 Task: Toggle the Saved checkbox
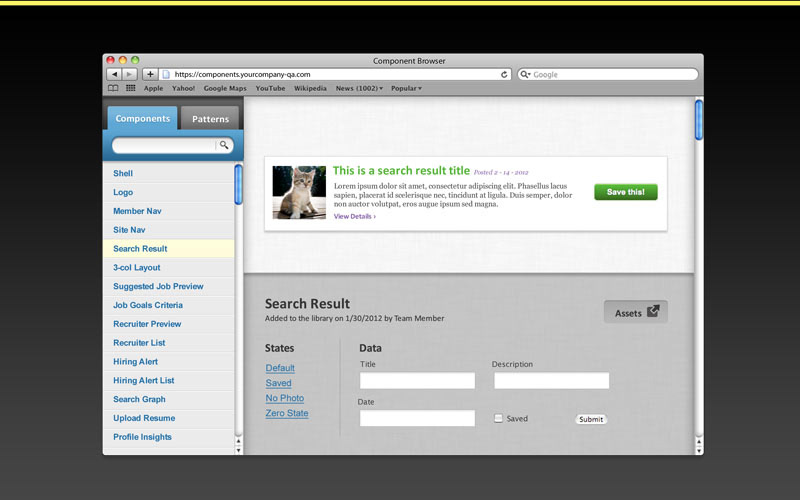click(x=499, y=418)
